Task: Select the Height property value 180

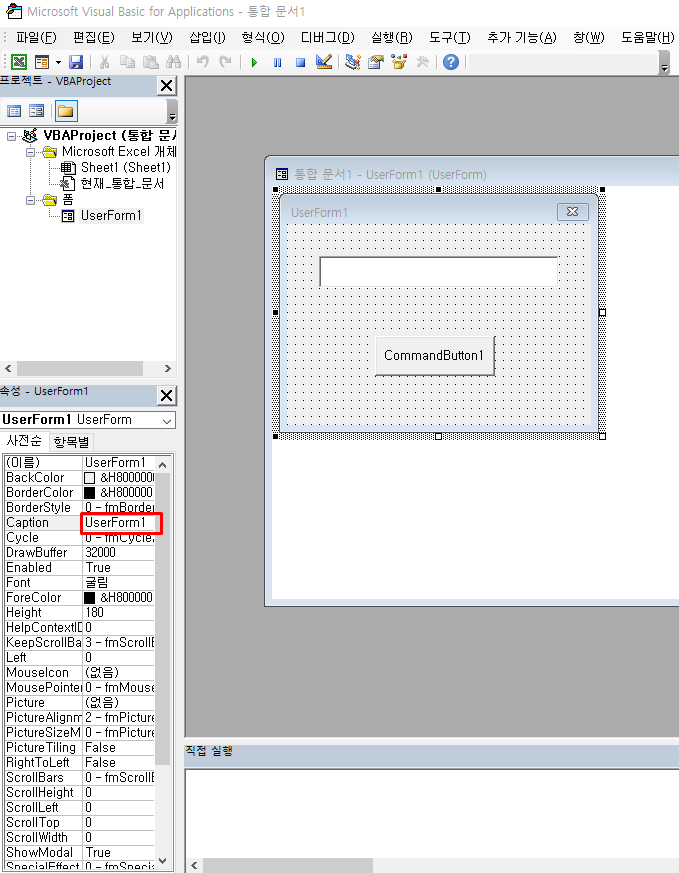Action: [119, 612]
